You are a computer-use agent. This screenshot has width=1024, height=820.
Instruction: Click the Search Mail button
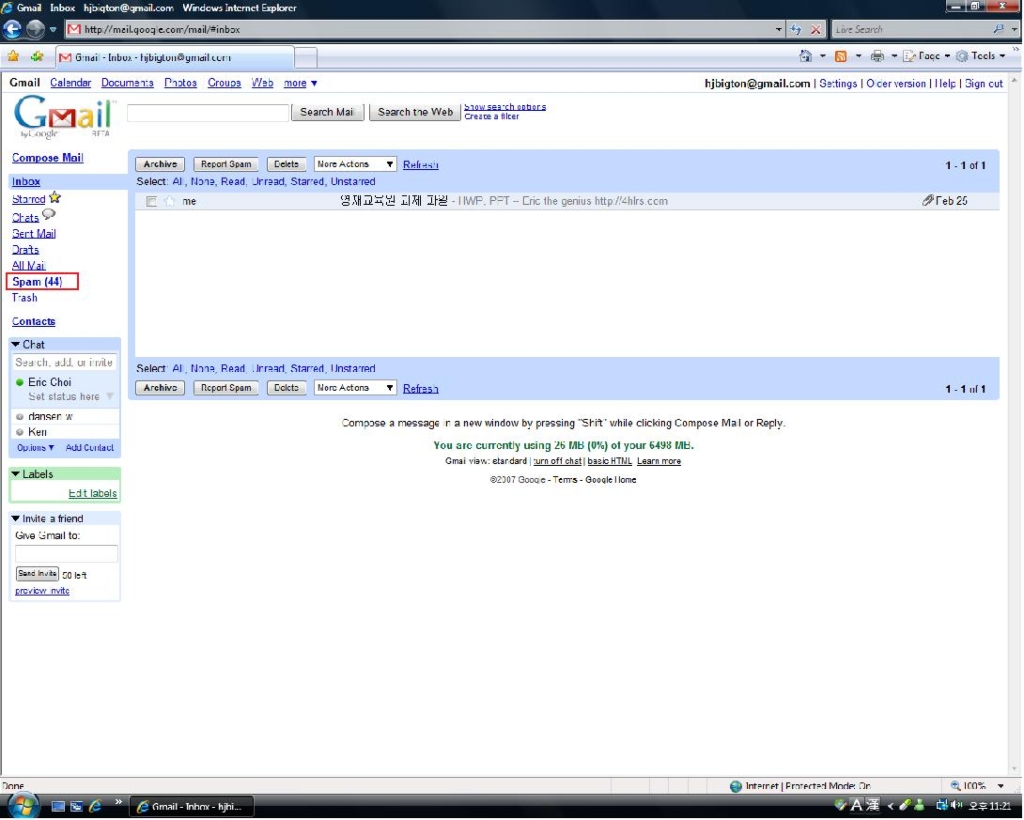click(327, 112)
